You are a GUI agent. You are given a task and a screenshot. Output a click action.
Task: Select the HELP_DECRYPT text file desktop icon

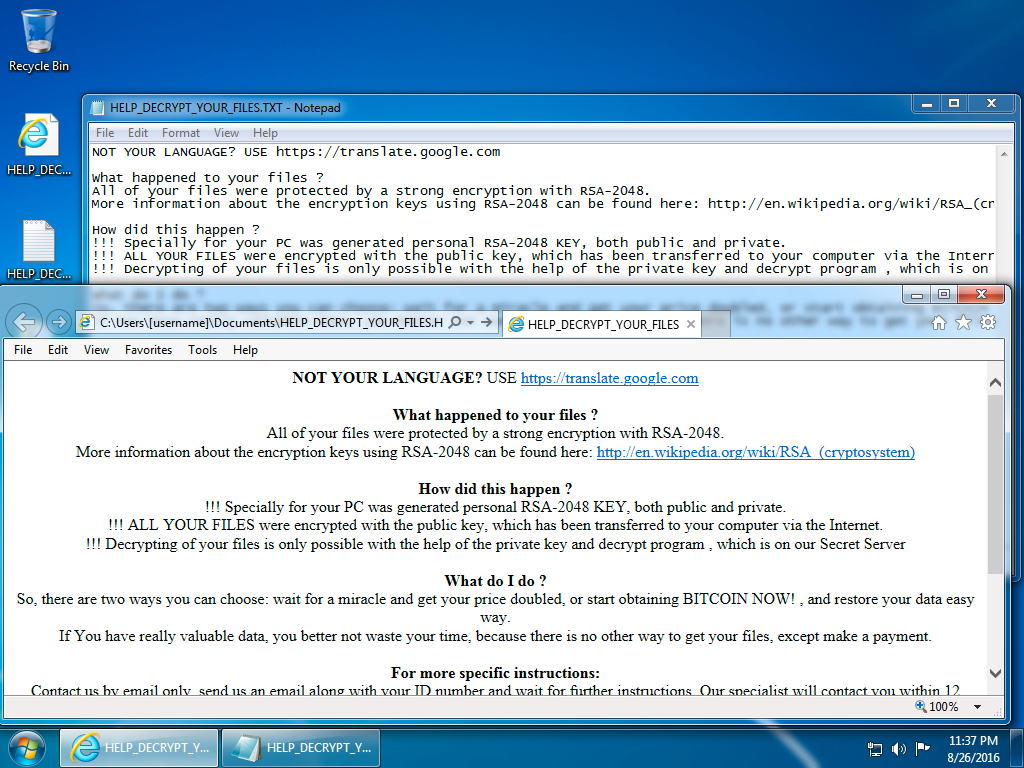tap(39, 250)
